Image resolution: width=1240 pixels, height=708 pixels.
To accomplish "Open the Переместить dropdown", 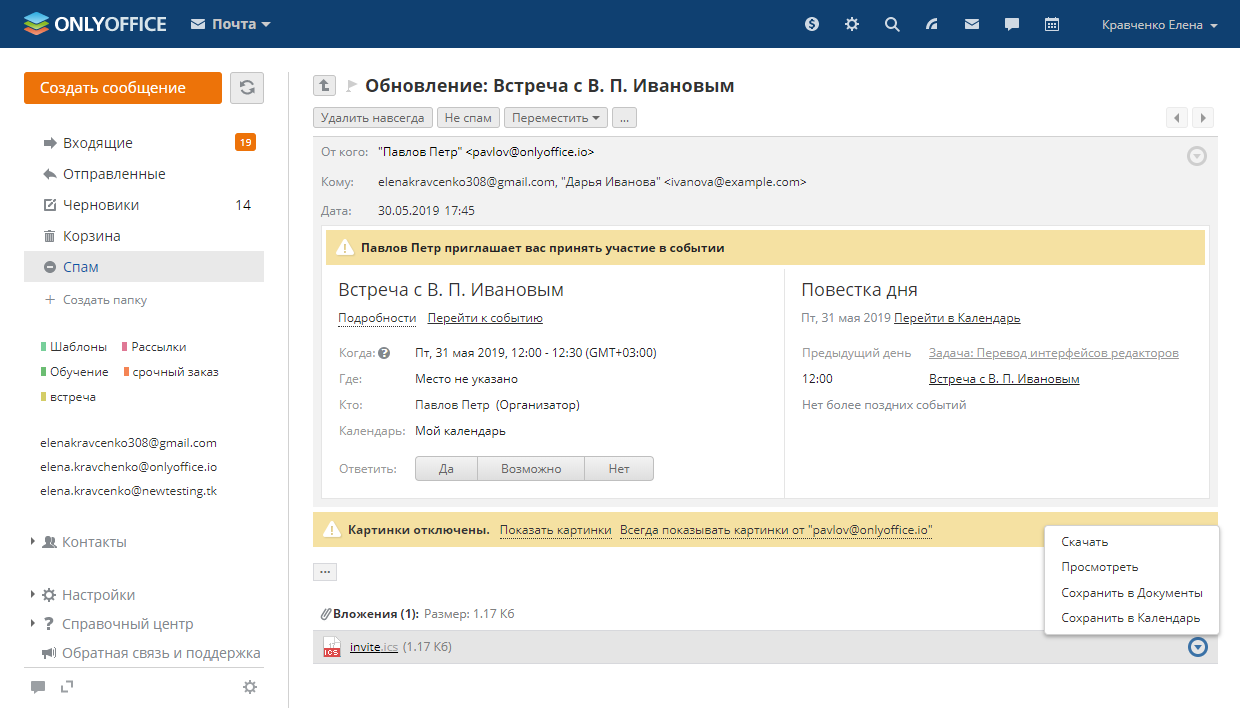I will click(x=556, y=118).
